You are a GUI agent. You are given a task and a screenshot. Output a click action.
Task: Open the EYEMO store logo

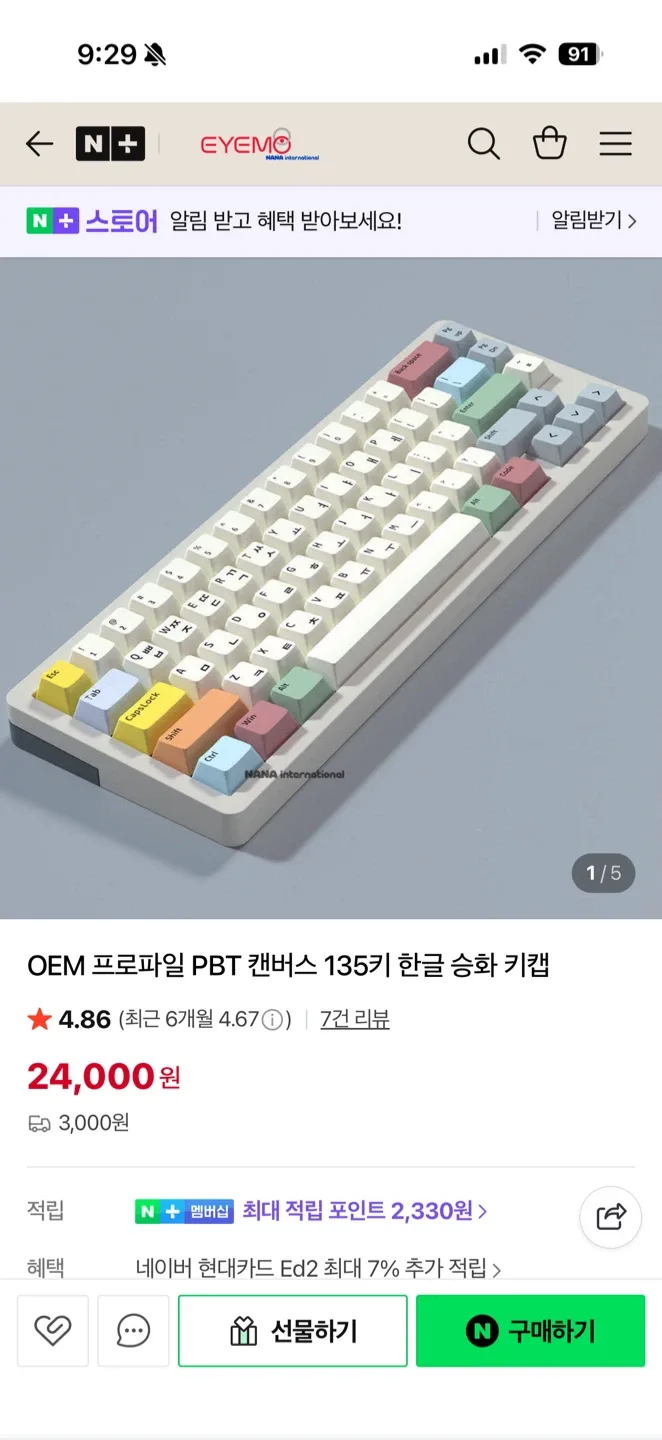click(259, 144)
